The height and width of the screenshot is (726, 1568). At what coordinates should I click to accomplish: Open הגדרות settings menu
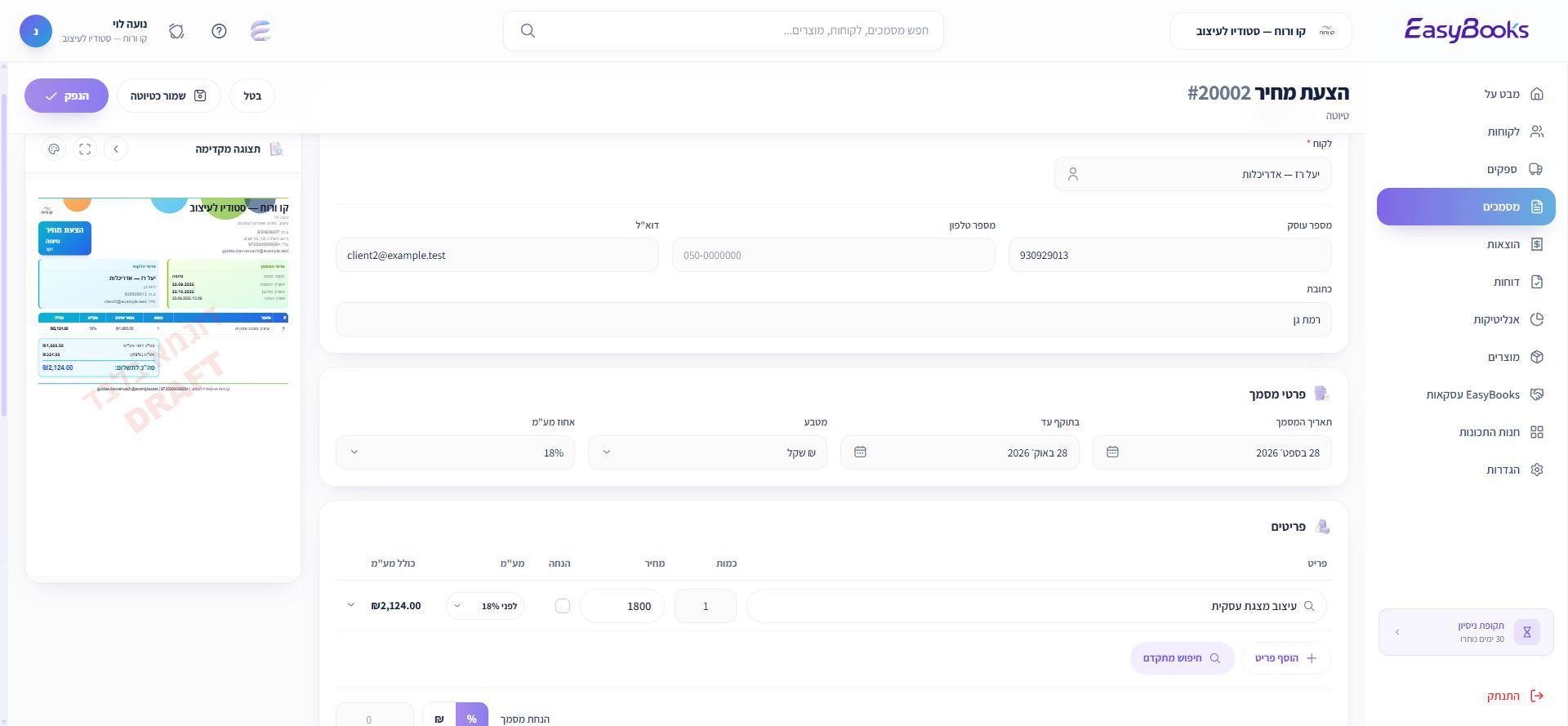1466,470
